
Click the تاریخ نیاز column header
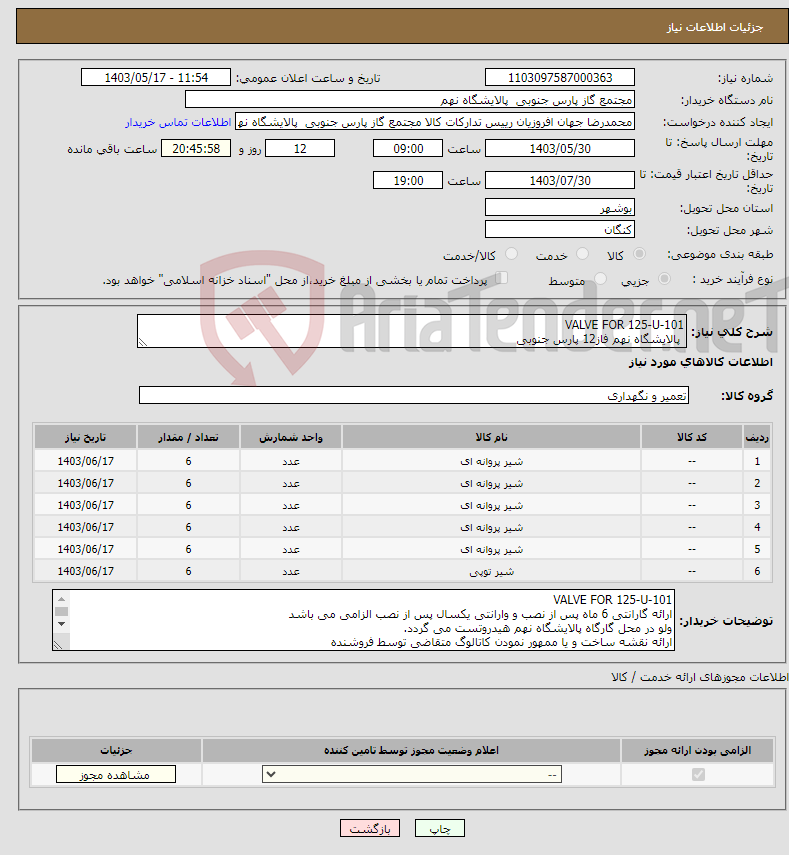(x=86, y=437)
